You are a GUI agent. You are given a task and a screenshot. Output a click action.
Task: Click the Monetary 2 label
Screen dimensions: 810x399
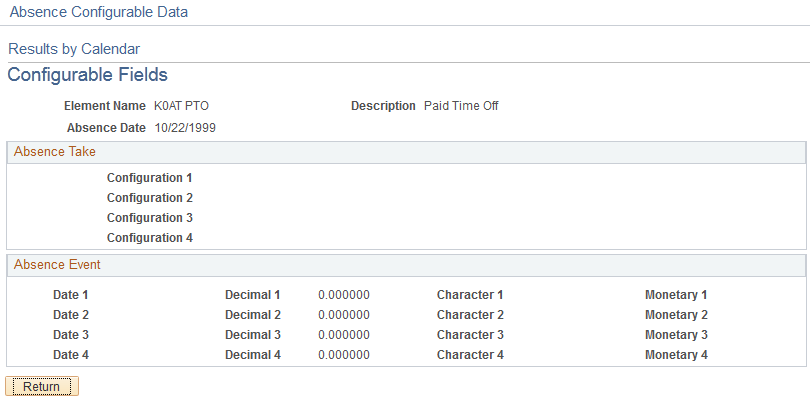pos(676,315)
